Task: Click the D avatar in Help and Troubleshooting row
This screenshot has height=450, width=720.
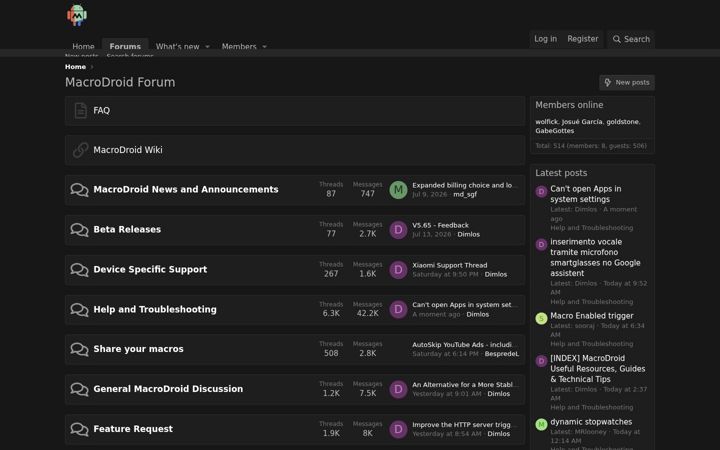Action: 398,309
